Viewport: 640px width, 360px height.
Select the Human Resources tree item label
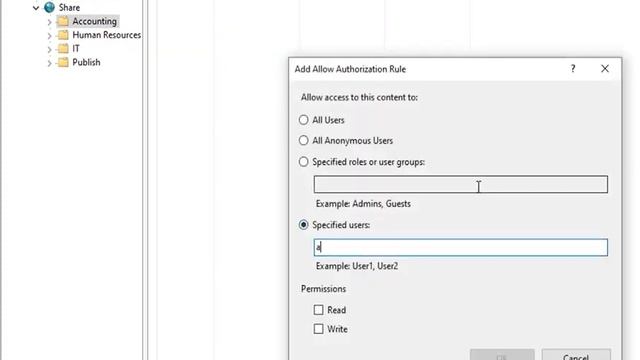pyautogui.click(x=107, y=35)
